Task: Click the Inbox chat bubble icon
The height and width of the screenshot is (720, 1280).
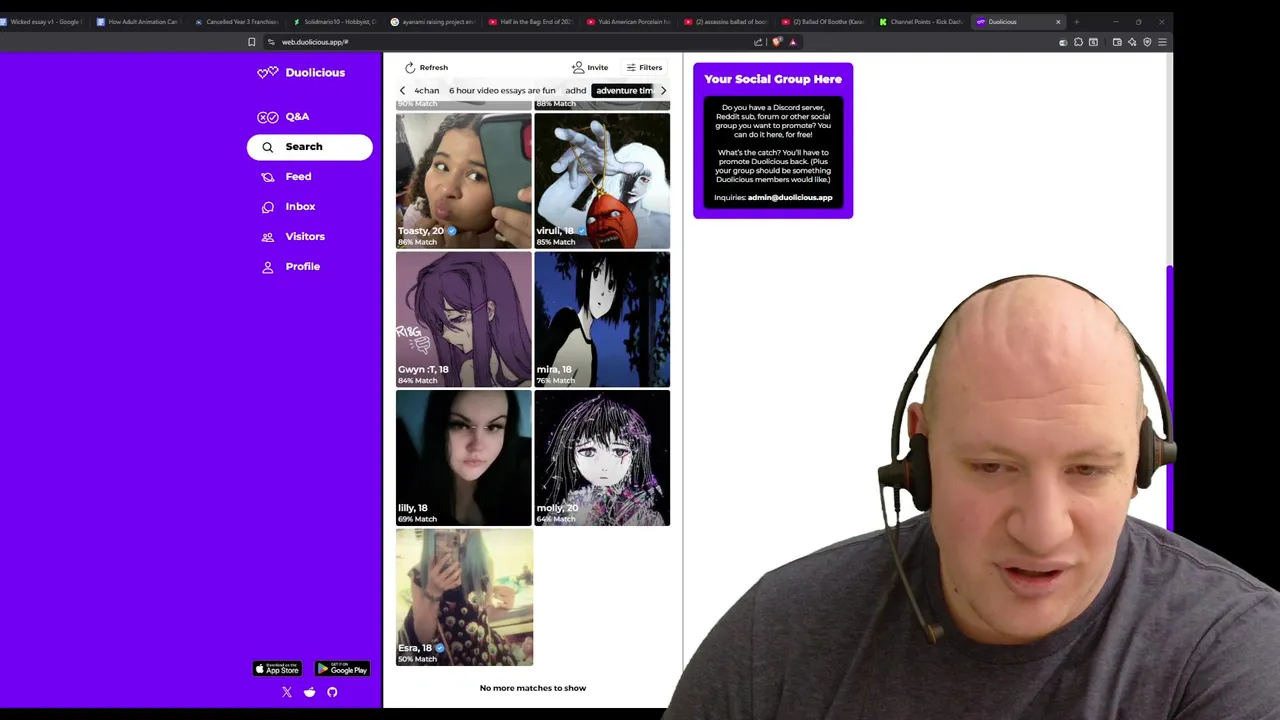Action: (267, 207)
